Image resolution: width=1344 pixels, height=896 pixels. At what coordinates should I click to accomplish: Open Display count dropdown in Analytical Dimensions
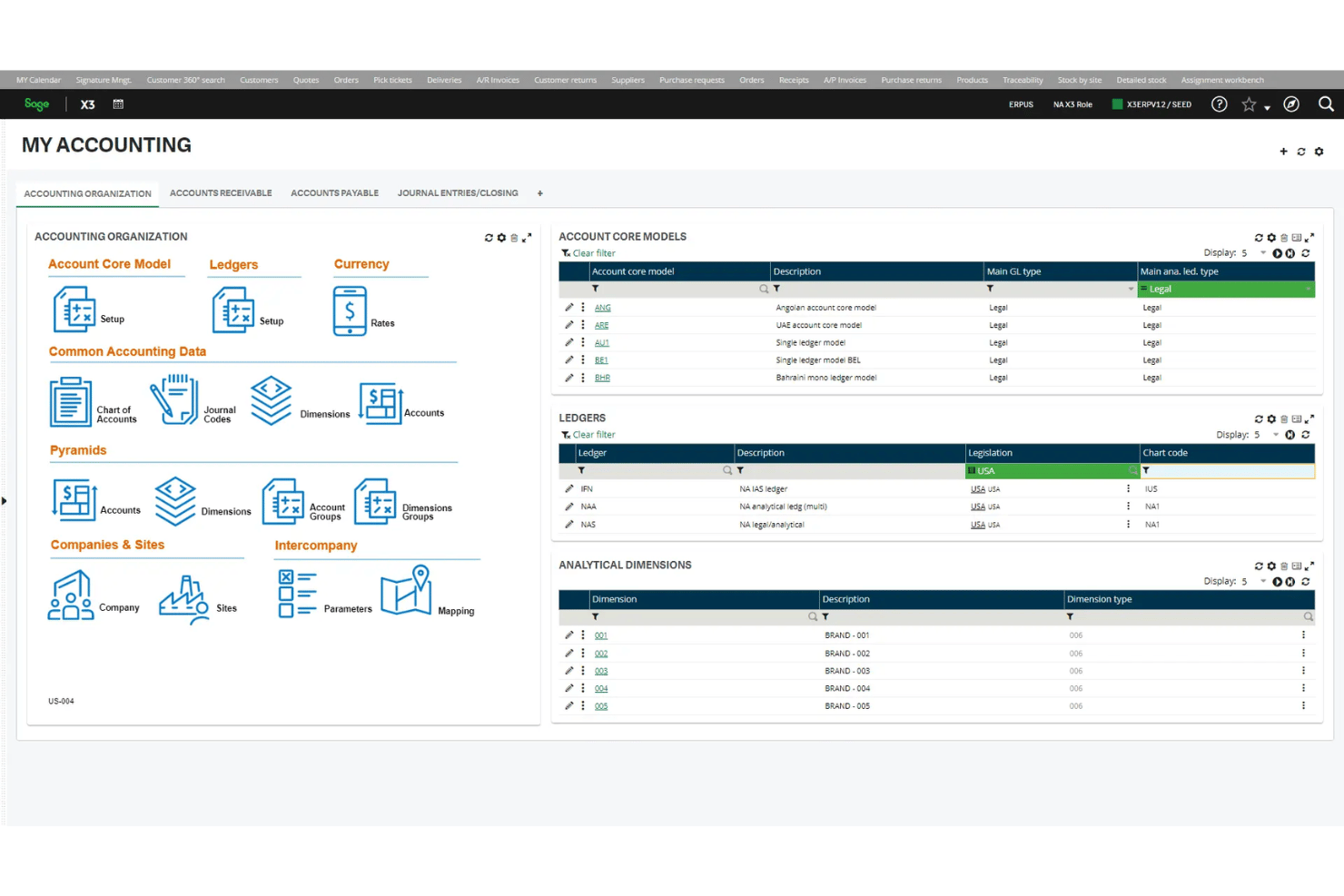(1262, 582)
